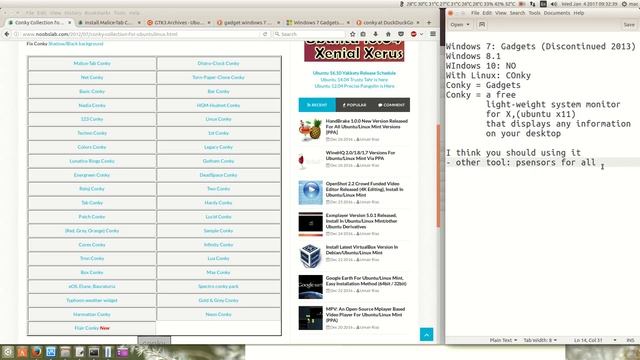The width and height of the screenshot is (640, 360).
Task: Open the purple app icon in taskbar
Action: tap(122, 352)
